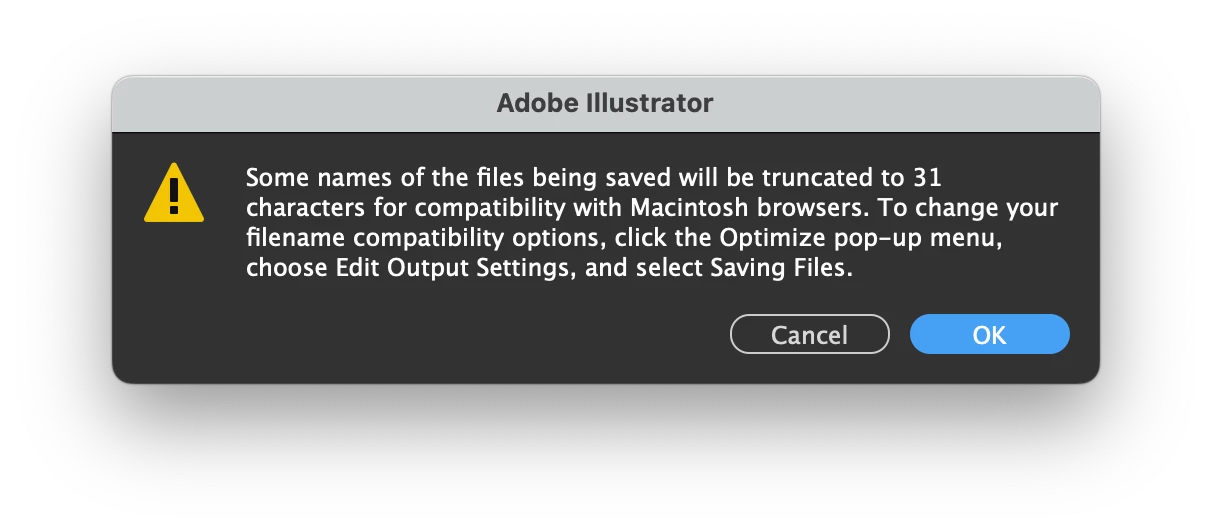Image resolution: width=1212 pixels, height=532 pixels.
Task: Click the number 31 in the warning text
Action: coord(928,179)
